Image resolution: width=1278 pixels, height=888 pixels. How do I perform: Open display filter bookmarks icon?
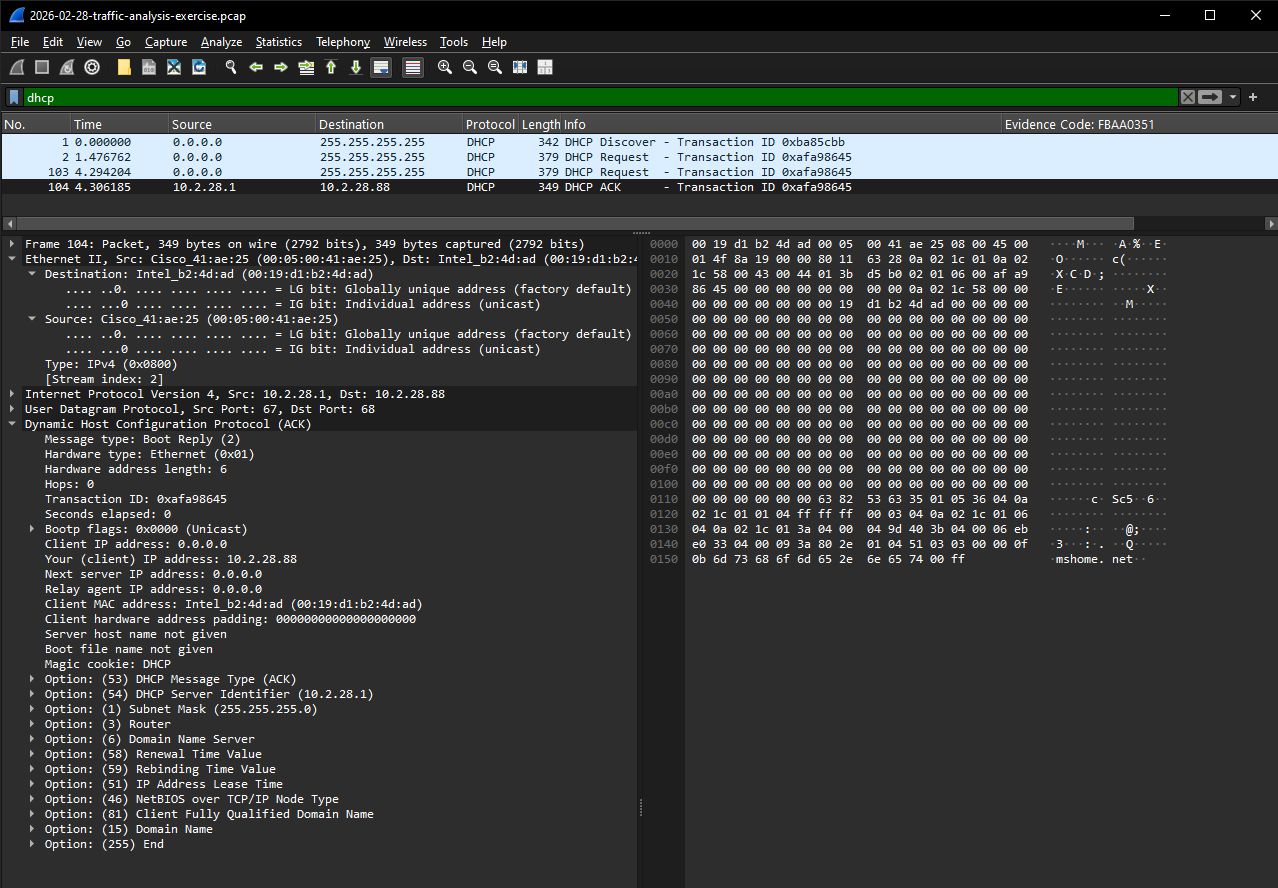pyautogui.click(x=14, y=97)
